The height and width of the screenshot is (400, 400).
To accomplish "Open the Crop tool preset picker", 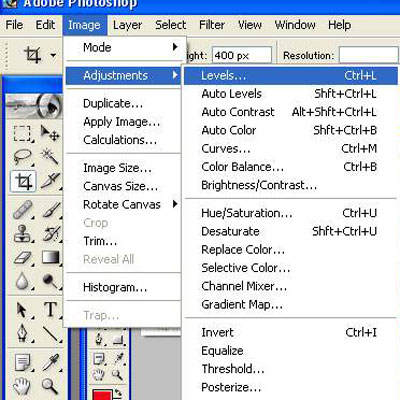I will tap(53, 55).
